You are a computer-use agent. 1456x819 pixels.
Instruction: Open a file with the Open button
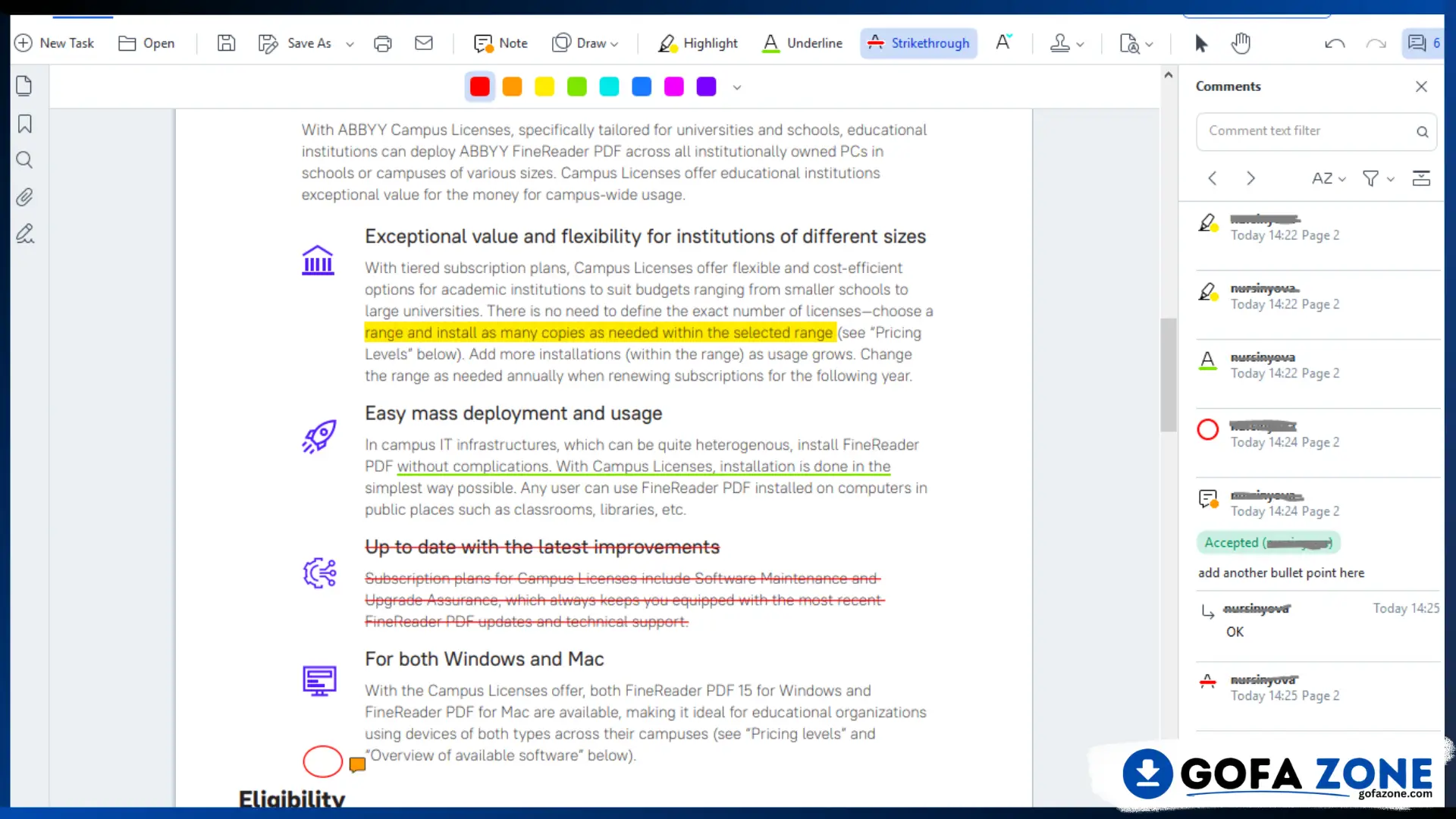click(x=146, y=43)
